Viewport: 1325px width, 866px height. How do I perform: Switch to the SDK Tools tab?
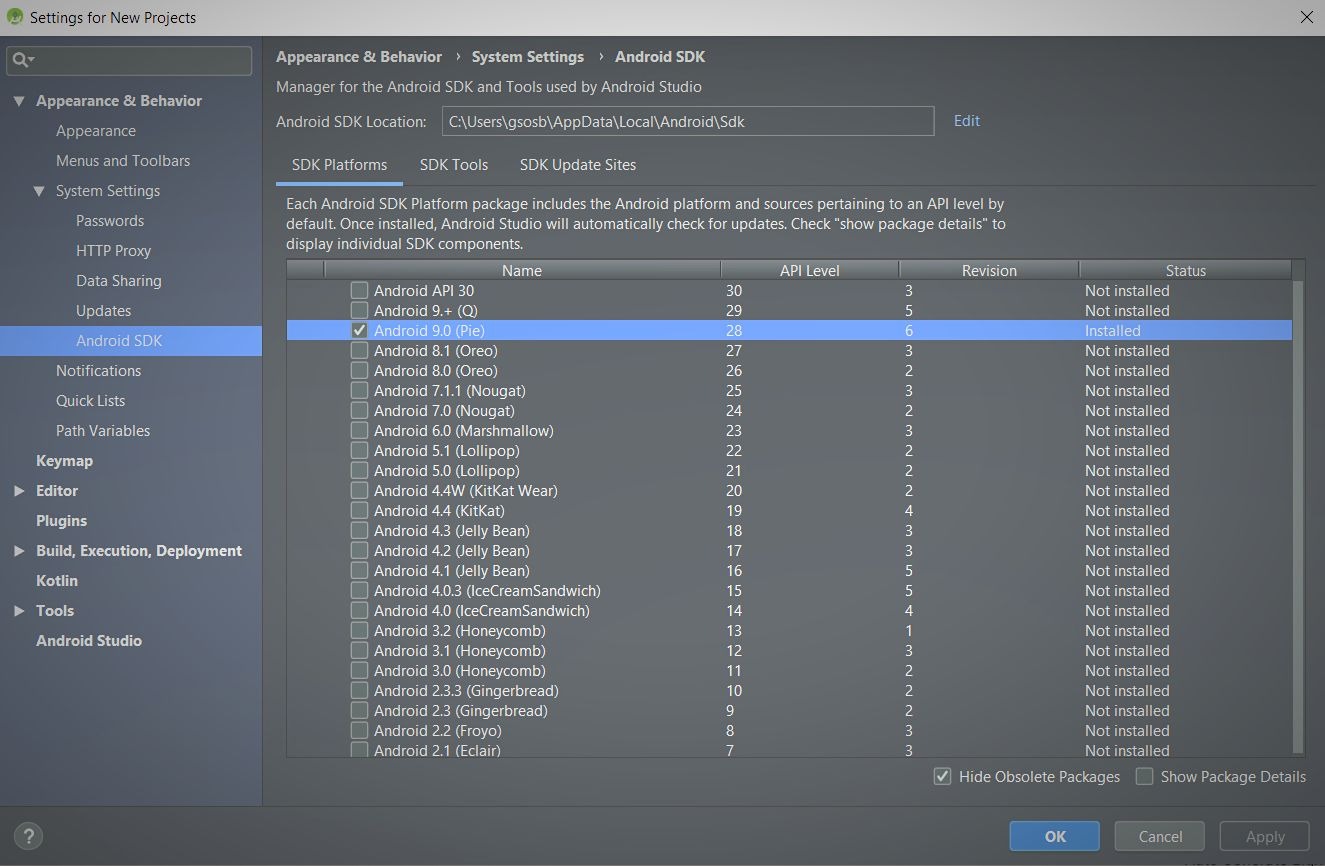[x=454, y=165]
